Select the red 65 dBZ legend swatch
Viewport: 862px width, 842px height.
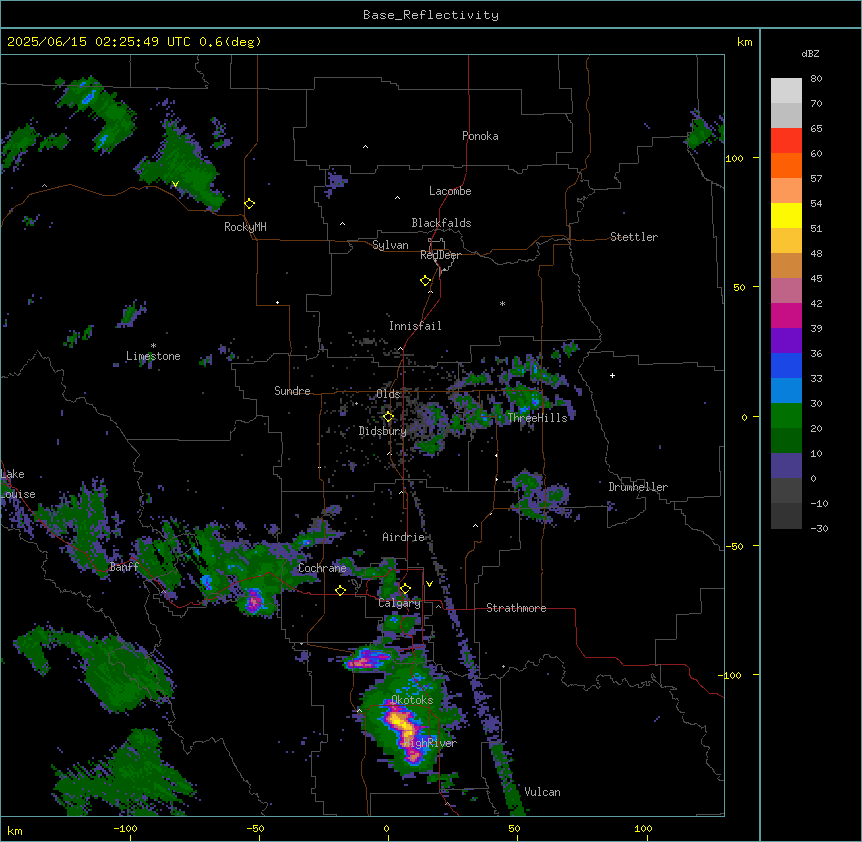[x=786, y=141]
